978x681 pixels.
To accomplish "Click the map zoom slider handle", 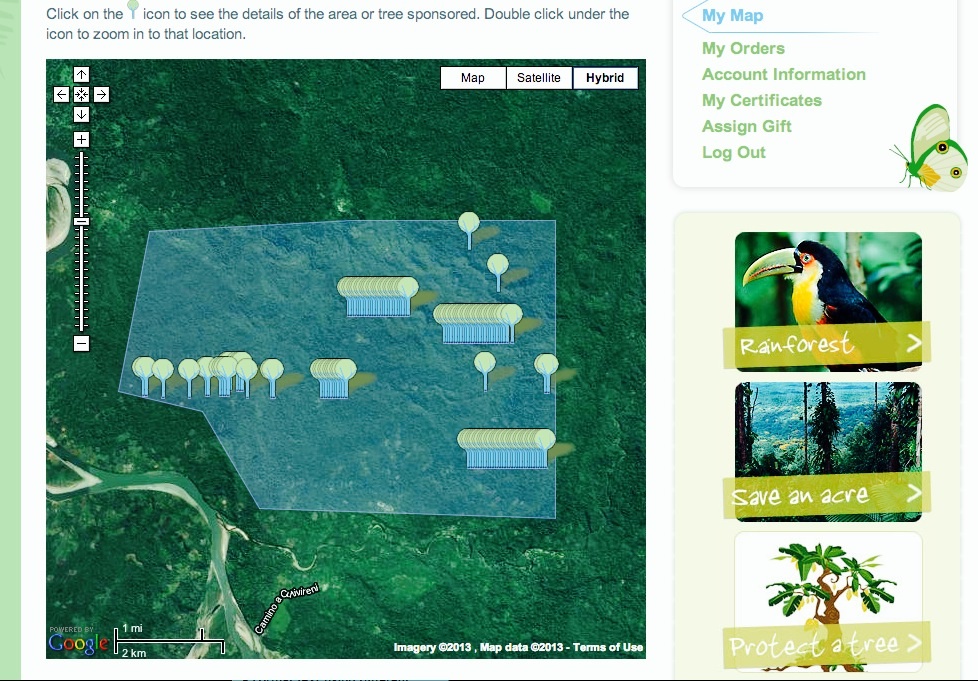I will pyautogui.click(x=82, y=222).
